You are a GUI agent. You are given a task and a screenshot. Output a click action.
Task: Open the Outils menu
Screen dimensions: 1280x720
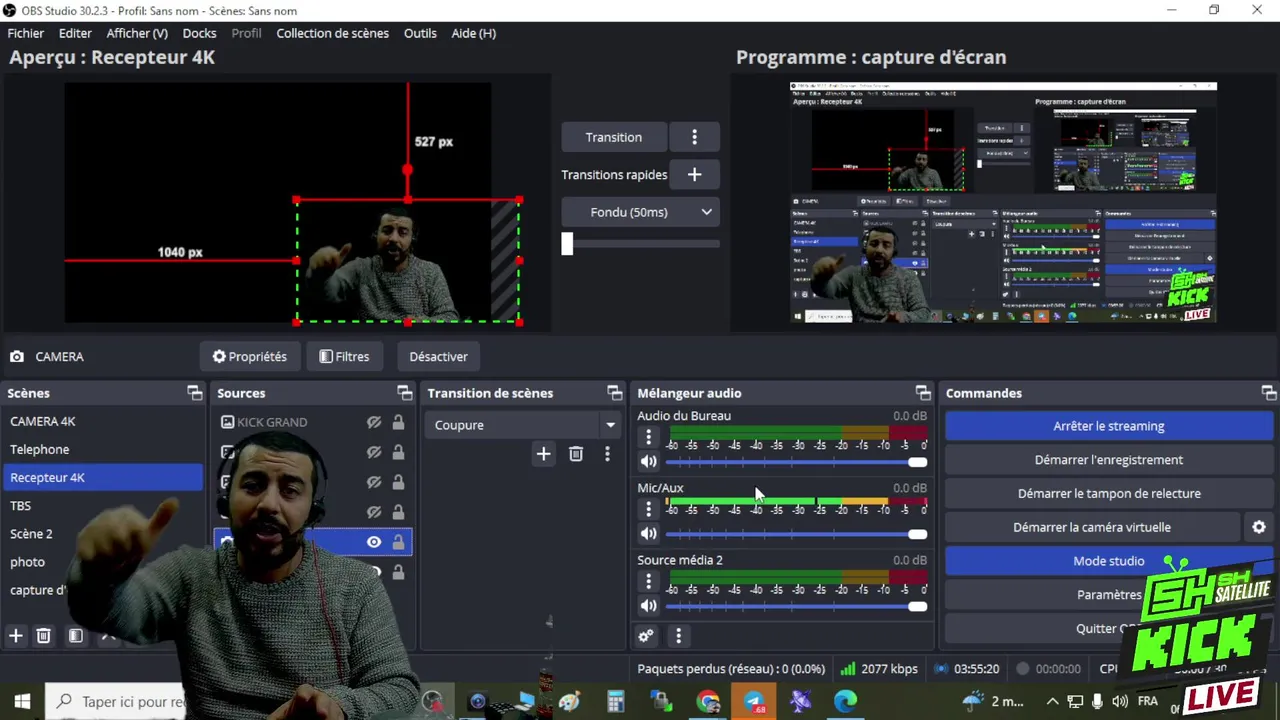[x=420, y=33]
